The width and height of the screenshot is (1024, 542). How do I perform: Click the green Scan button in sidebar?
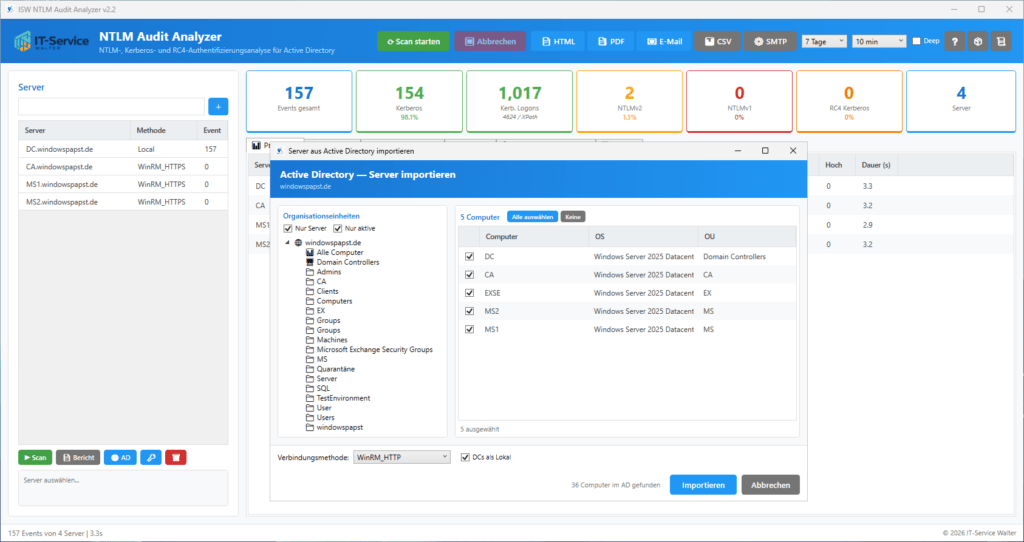35,457
